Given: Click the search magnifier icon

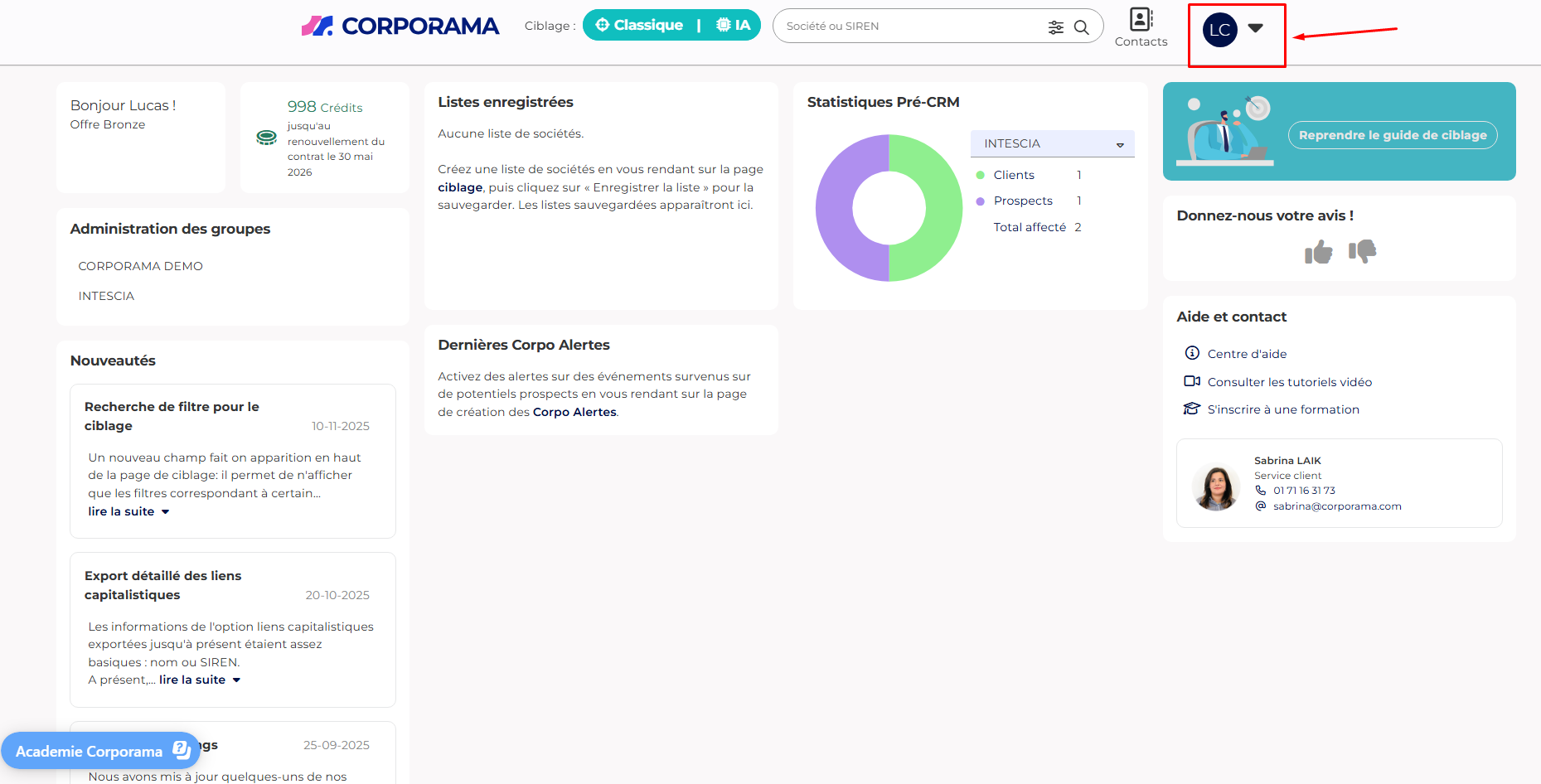Looking at the screenshot, I should 1082,27.
